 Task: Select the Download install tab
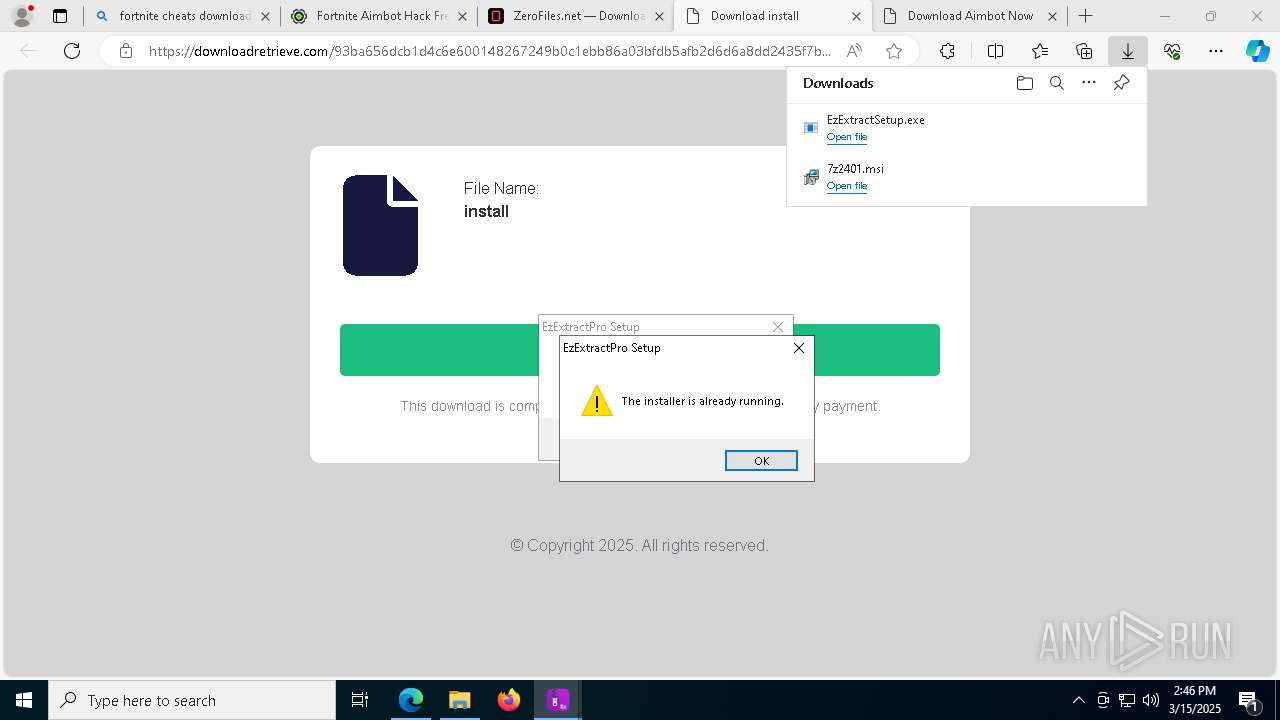pos(772,16)
